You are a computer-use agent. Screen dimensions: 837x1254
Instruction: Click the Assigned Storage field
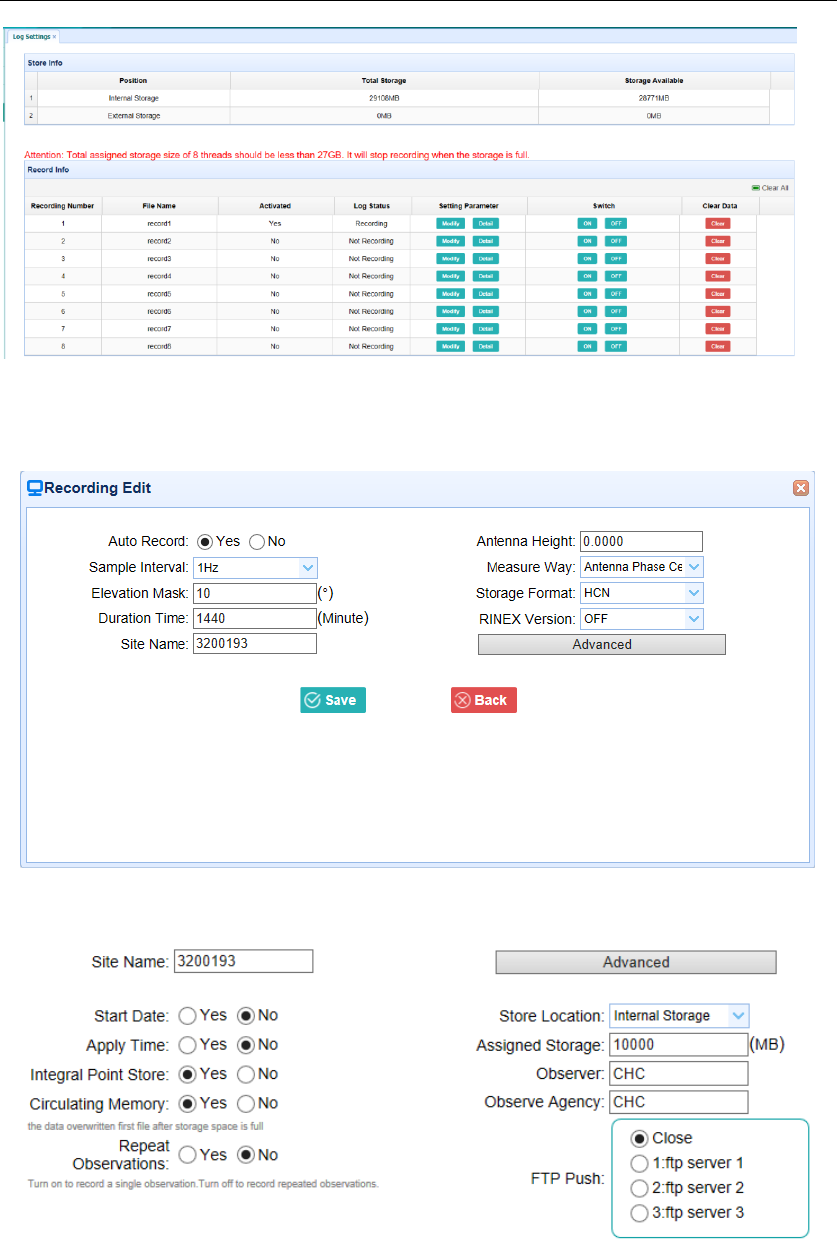(x=679, y=1045)
